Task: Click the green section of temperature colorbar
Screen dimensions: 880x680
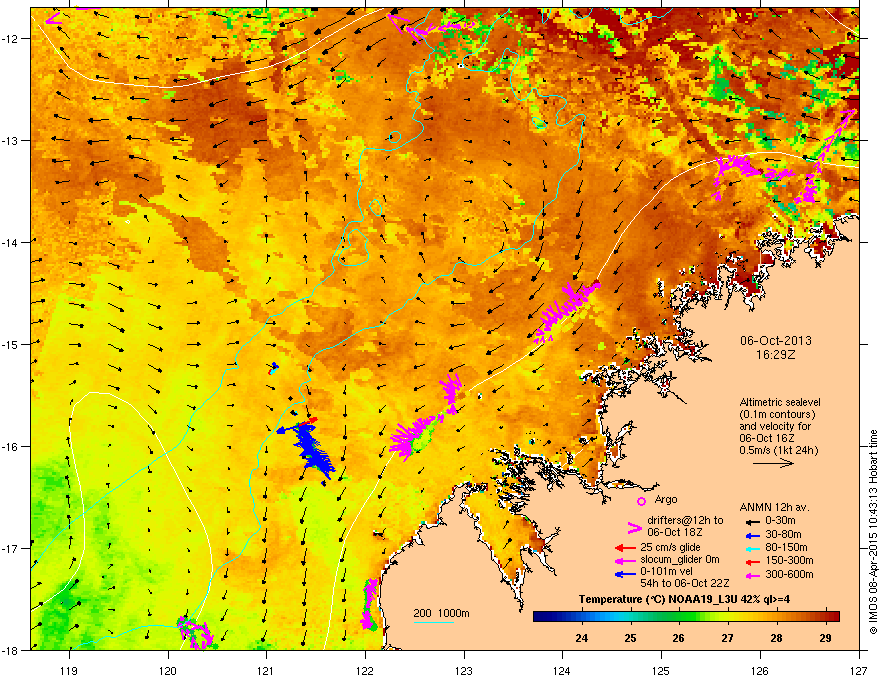Action: (680, 617)
